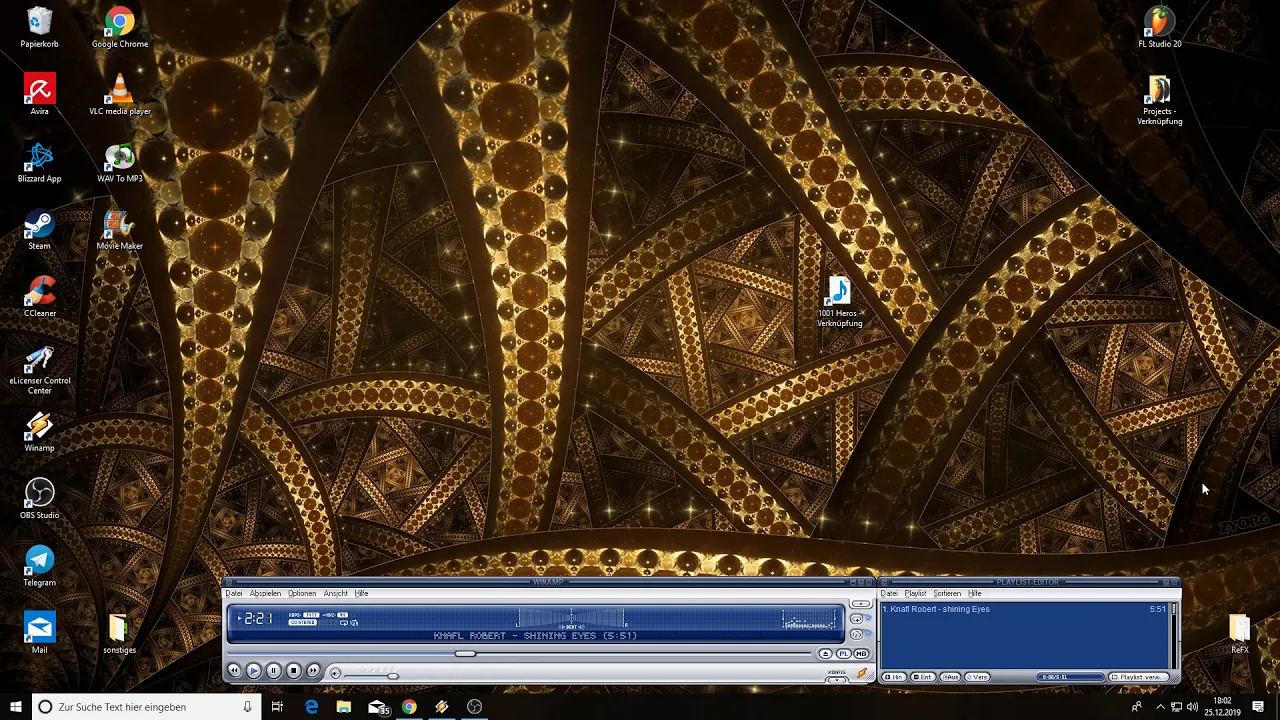Open Google Chrome desktop icon

click(120, 27)
